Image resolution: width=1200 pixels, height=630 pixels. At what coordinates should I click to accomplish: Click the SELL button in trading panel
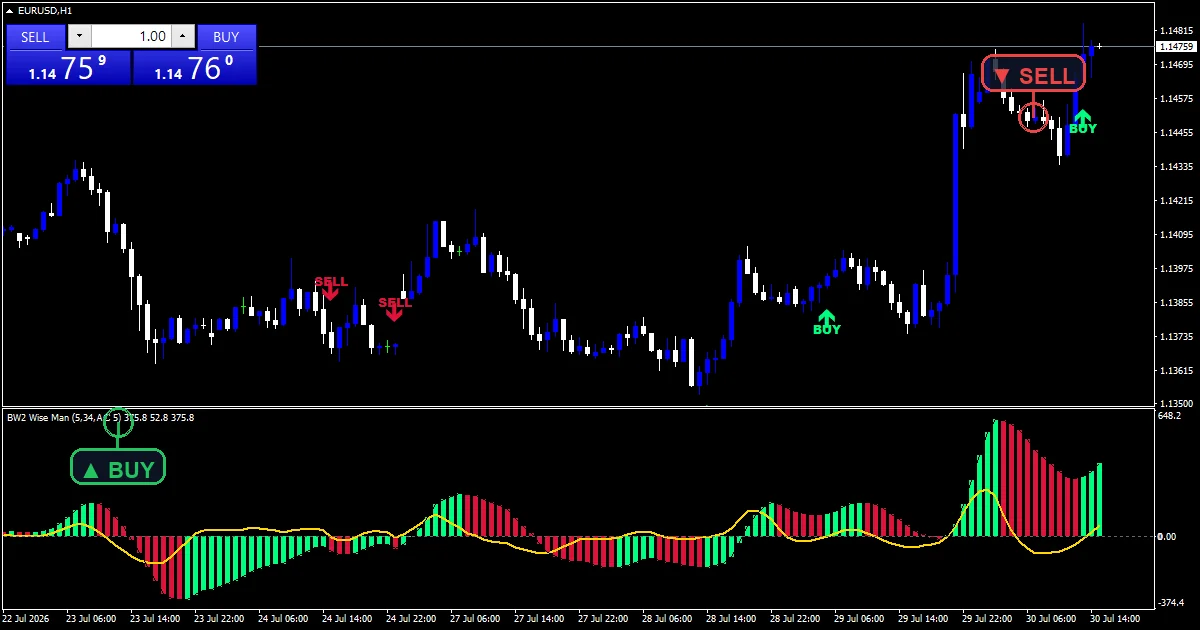(x=35, y=37)
